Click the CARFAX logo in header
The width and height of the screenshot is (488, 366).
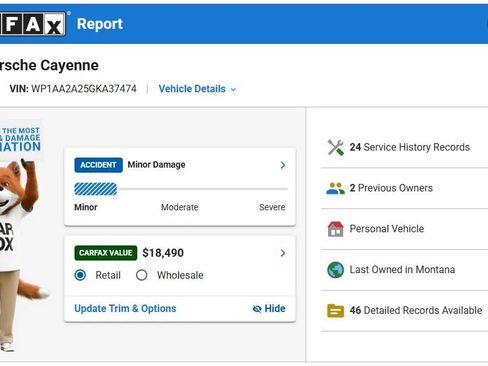[33, 24]
